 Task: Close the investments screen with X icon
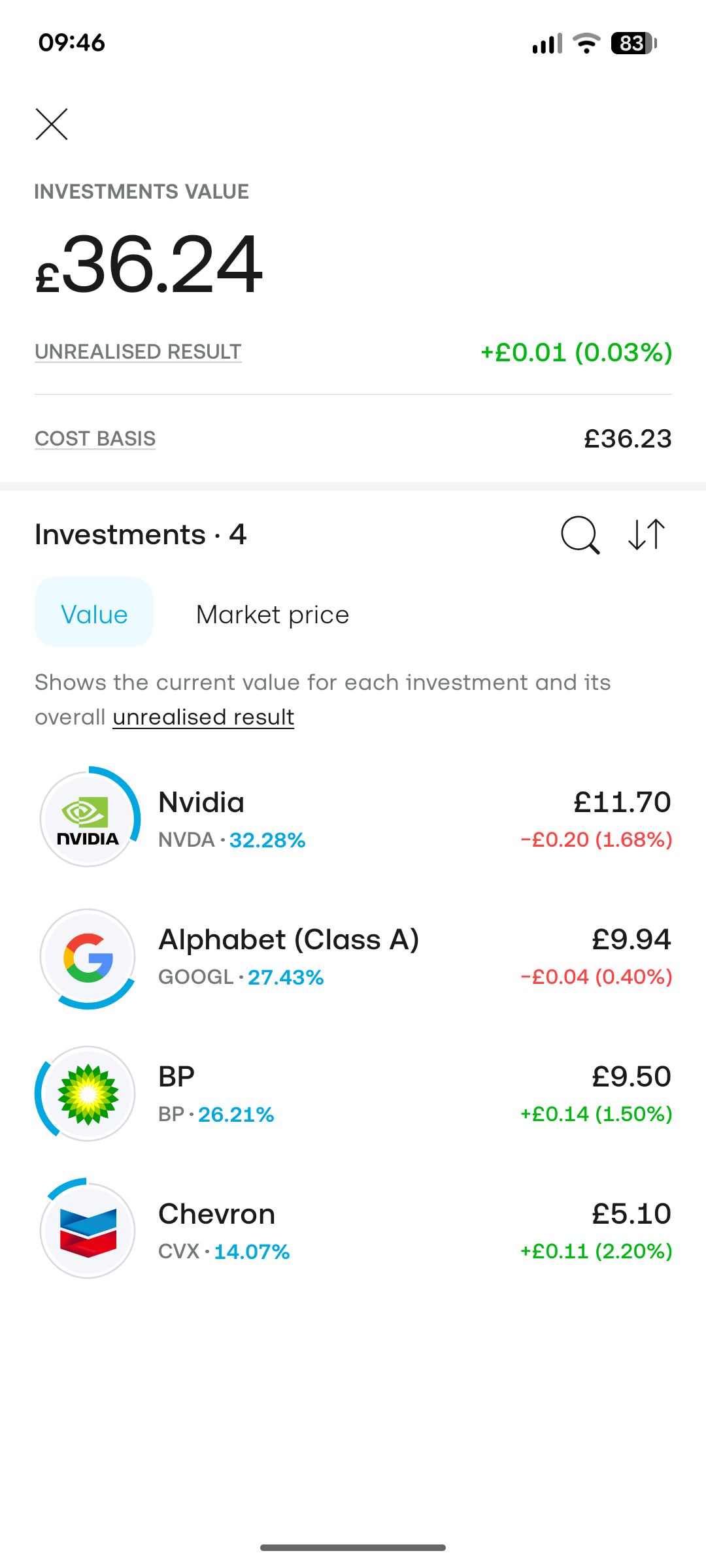click(x=52, y=124)
